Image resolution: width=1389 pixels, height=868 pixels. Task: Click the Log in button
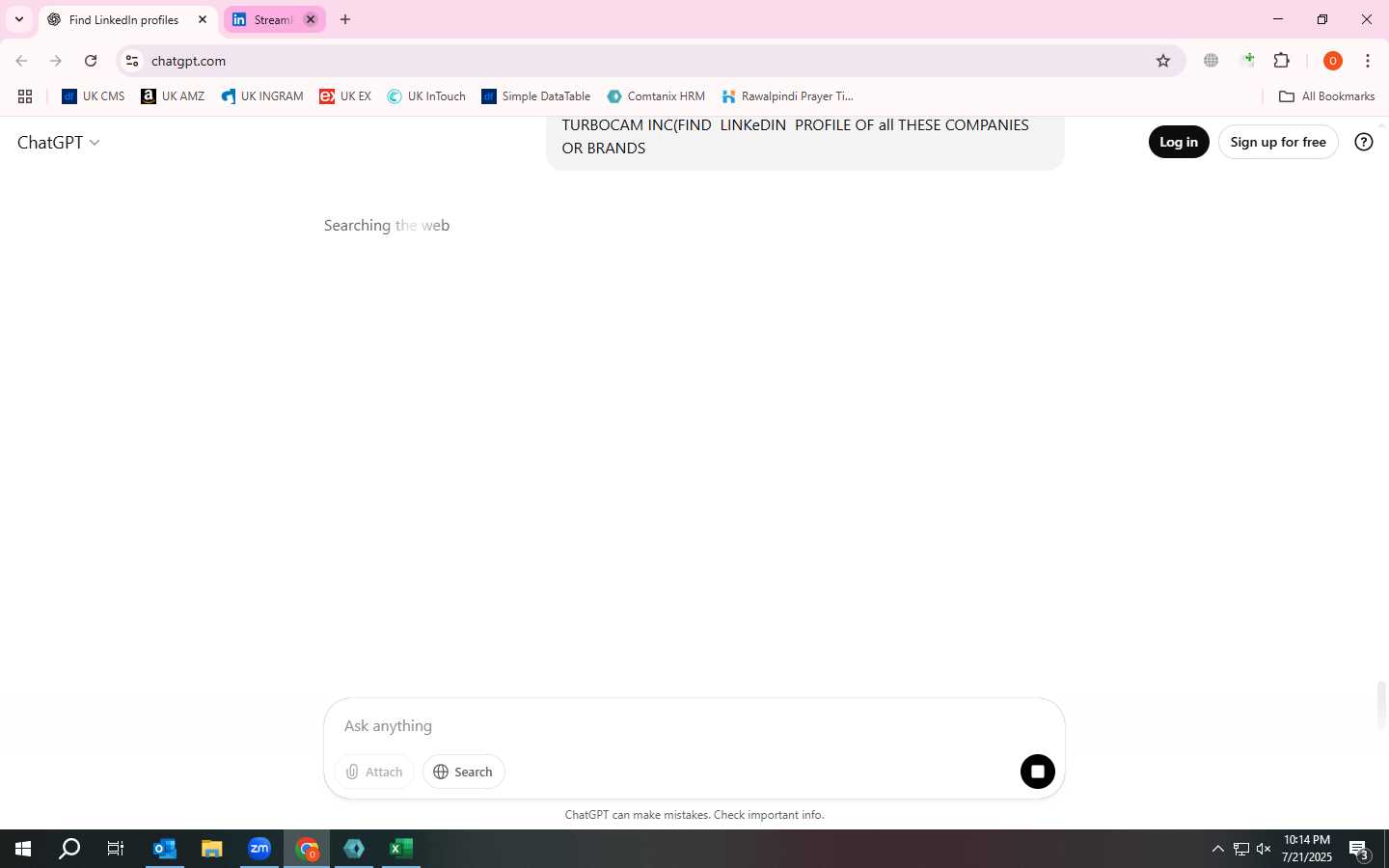click(1179, 142)
